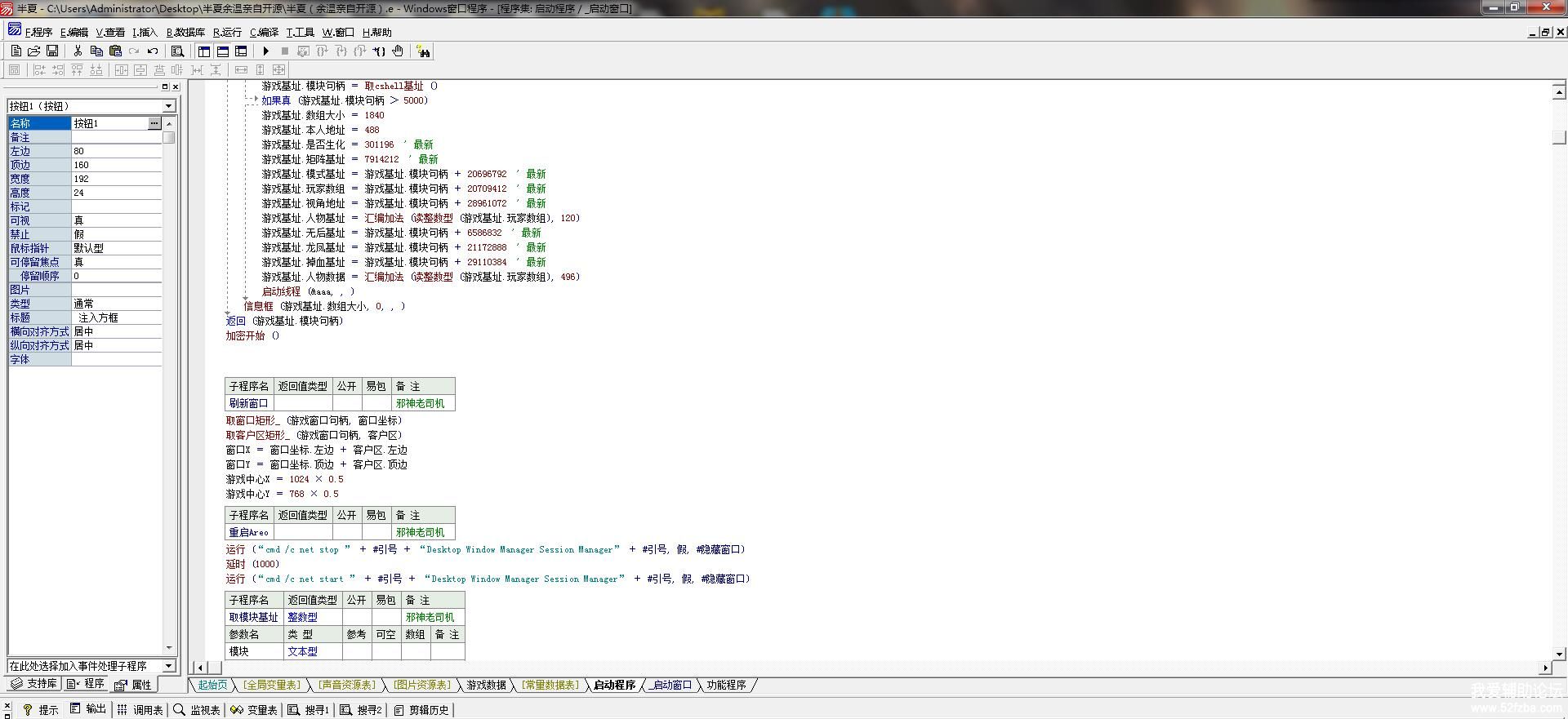The height and width of the screenshot is (719, 1568).
Task: Click the same-width sizing icon
Action: coord(242,70)
